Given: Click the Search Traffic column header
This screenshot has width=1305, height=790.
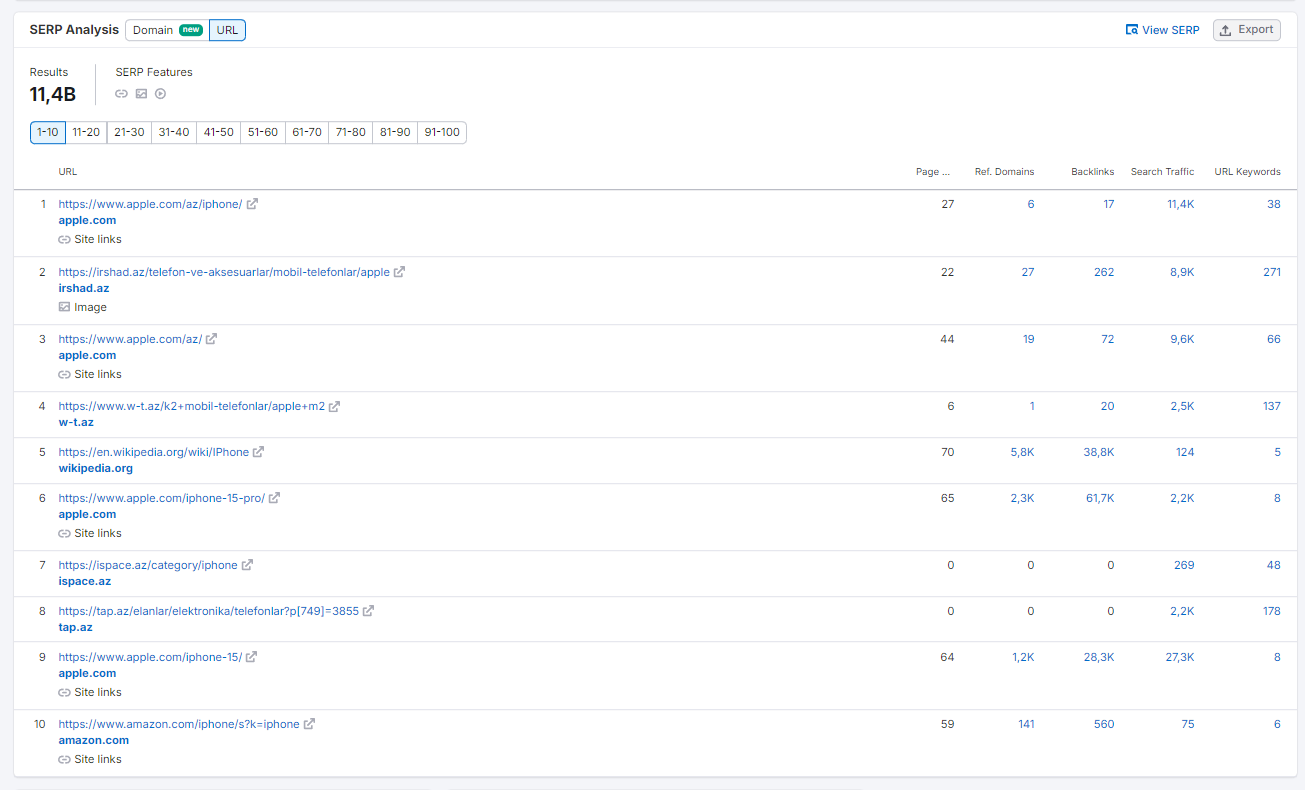Looking at the screenshot, I should pos(1162,172).
